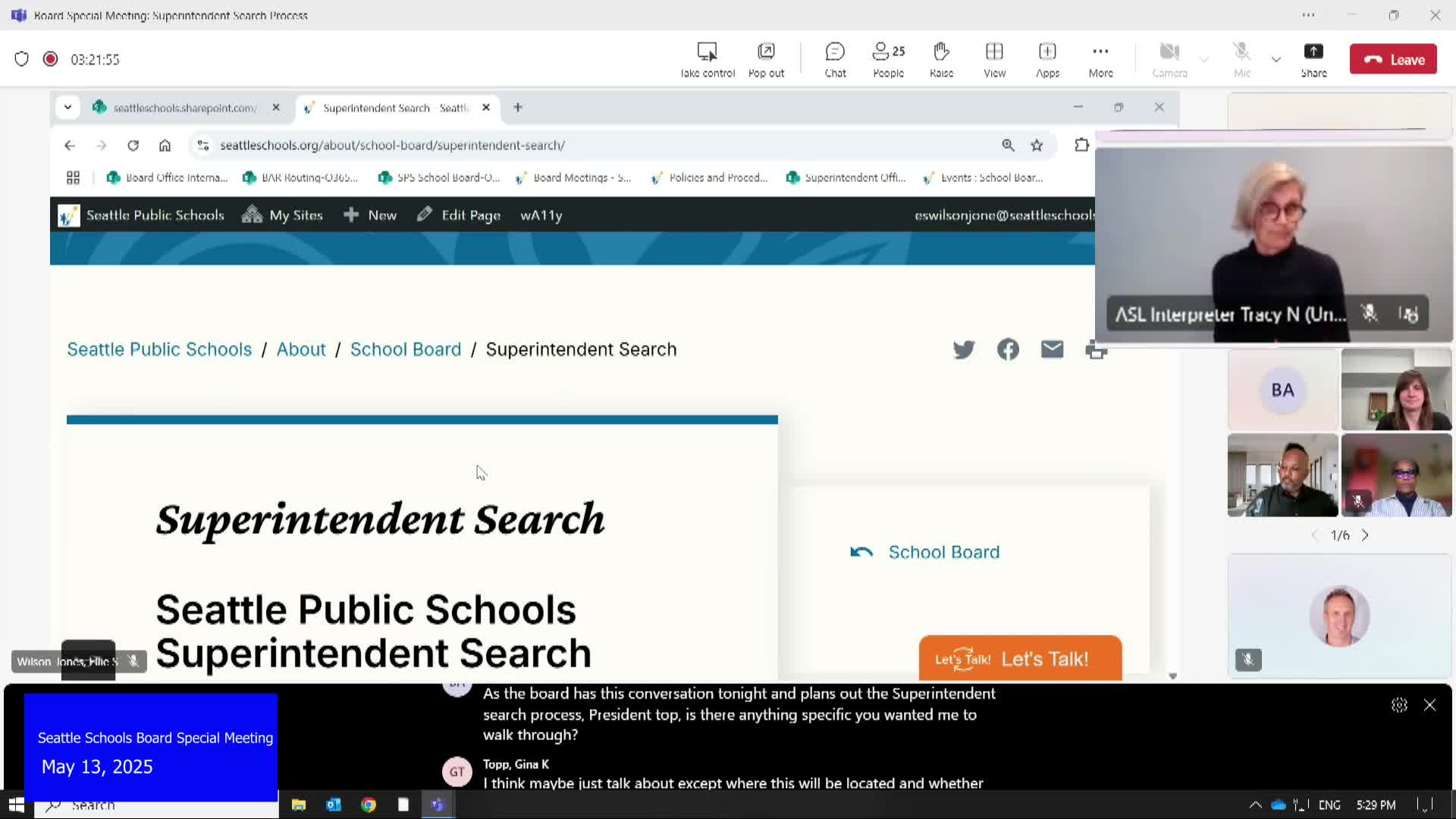1456x819 pixels.
Task: Open Policies and Proced... bookmark
Action: tap(709, 177)
